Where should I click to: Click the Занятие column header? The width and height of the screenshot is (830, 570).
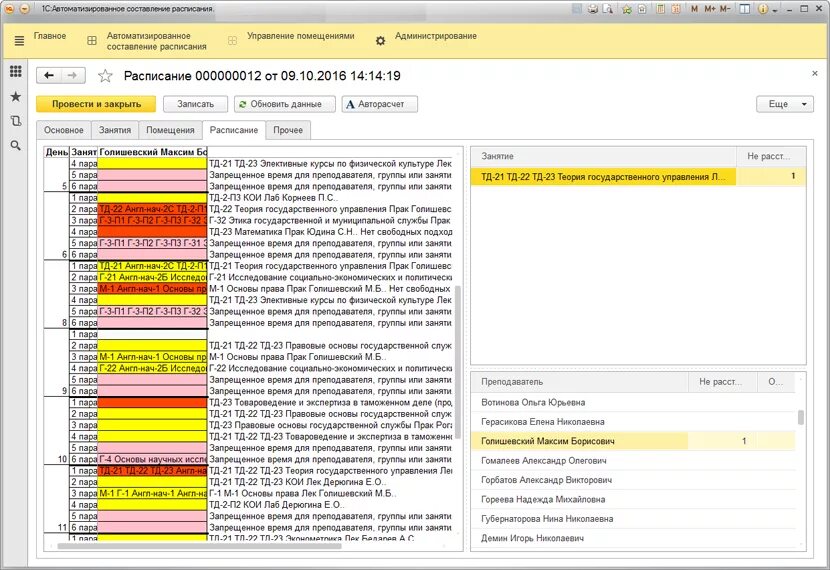click(x=603, y=156)
